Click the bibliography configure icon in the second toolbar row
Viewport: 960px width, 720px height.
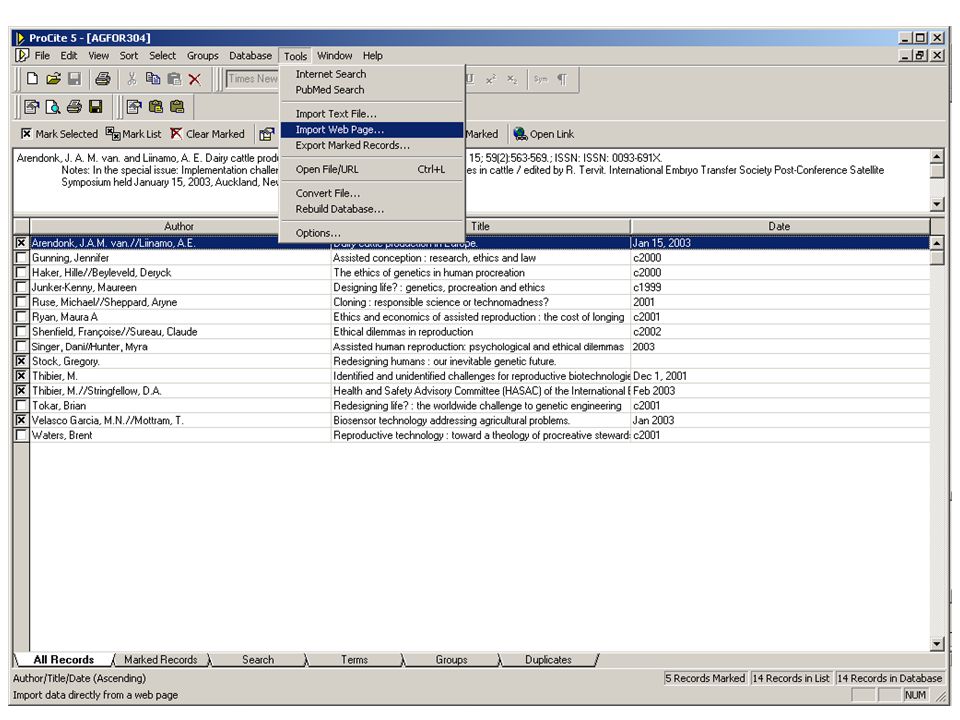point(32,107)
